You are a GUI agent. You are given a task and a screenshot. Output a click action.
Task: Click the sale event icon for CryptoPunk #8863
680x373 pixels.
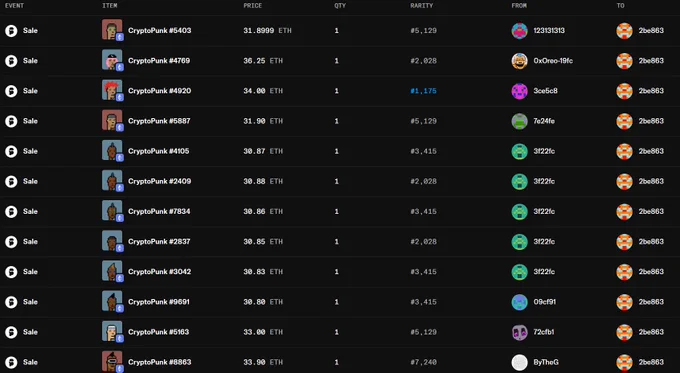tap(11, 362)
